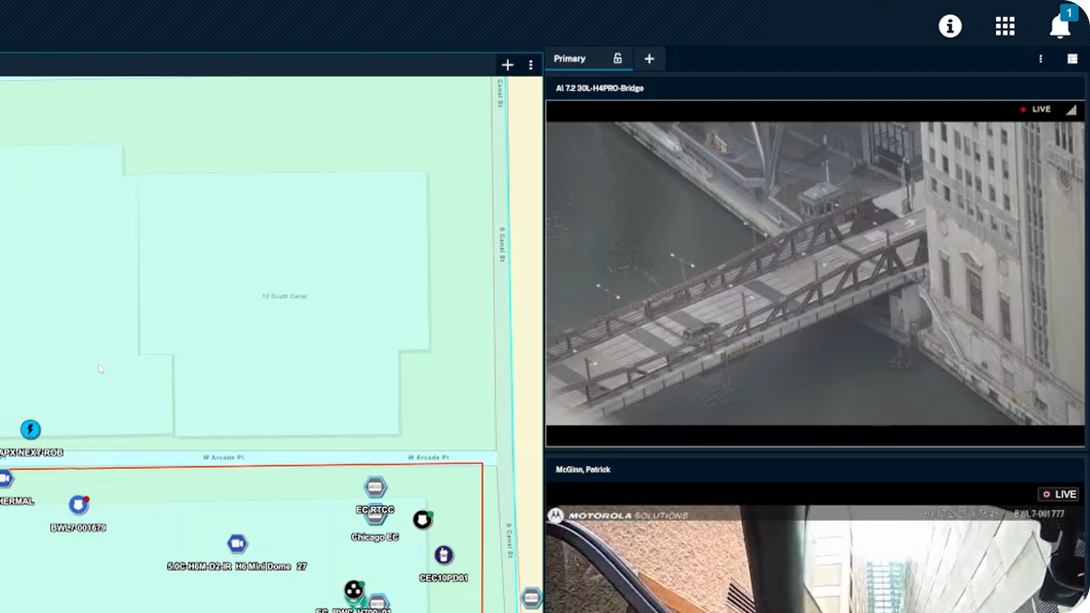Toggle the lock on the Primary tab
This screenshot has height=613, width=1090.
point(617,59)
